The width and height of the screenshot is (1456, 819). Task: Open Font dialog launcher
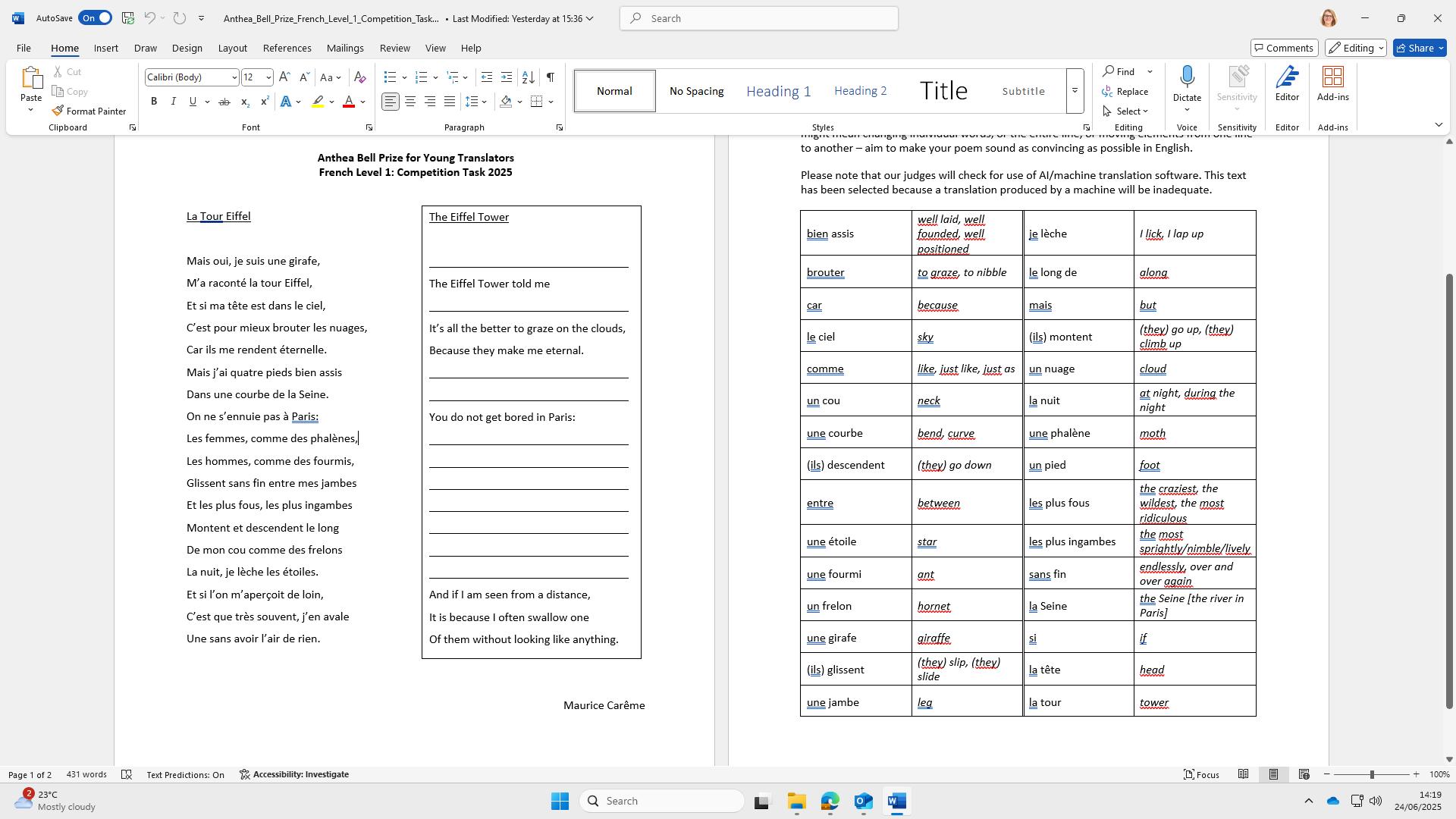369,128
